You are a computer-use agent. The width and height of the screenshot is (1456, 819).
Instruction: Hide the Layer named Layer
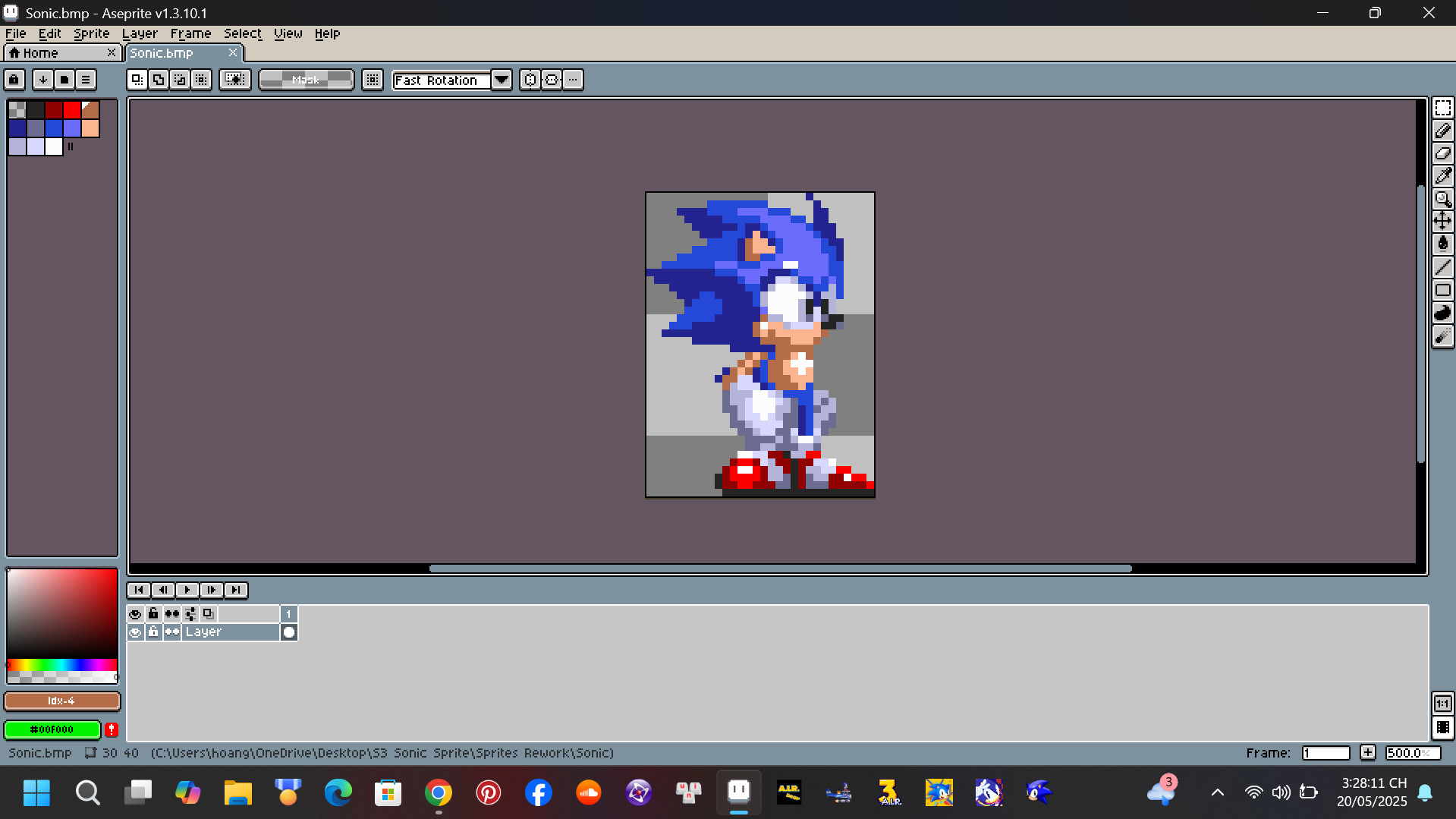[136, 632]
